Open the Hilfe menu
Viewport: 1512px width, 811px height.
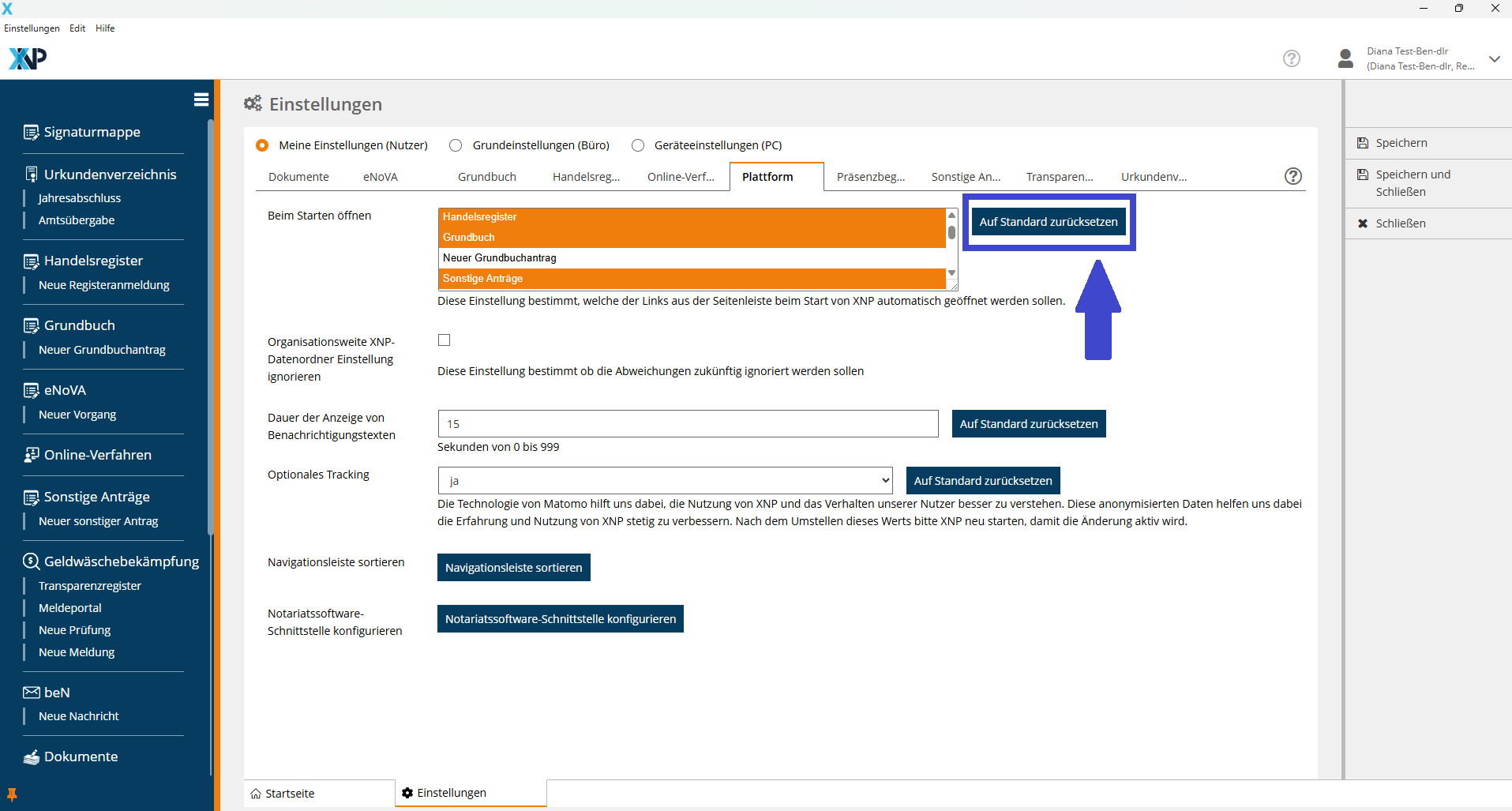click(x=105, y=28)
